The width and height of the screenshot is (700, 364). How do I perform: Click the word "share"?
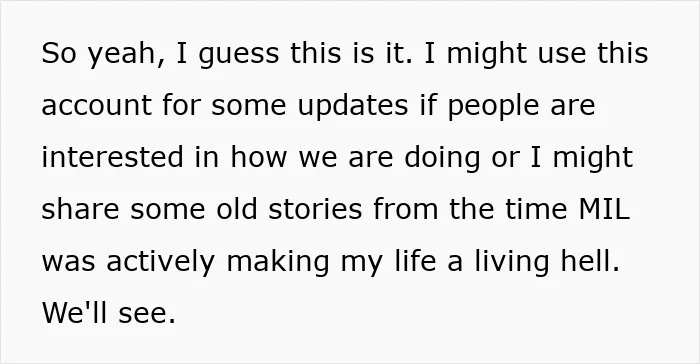(80, 209)
